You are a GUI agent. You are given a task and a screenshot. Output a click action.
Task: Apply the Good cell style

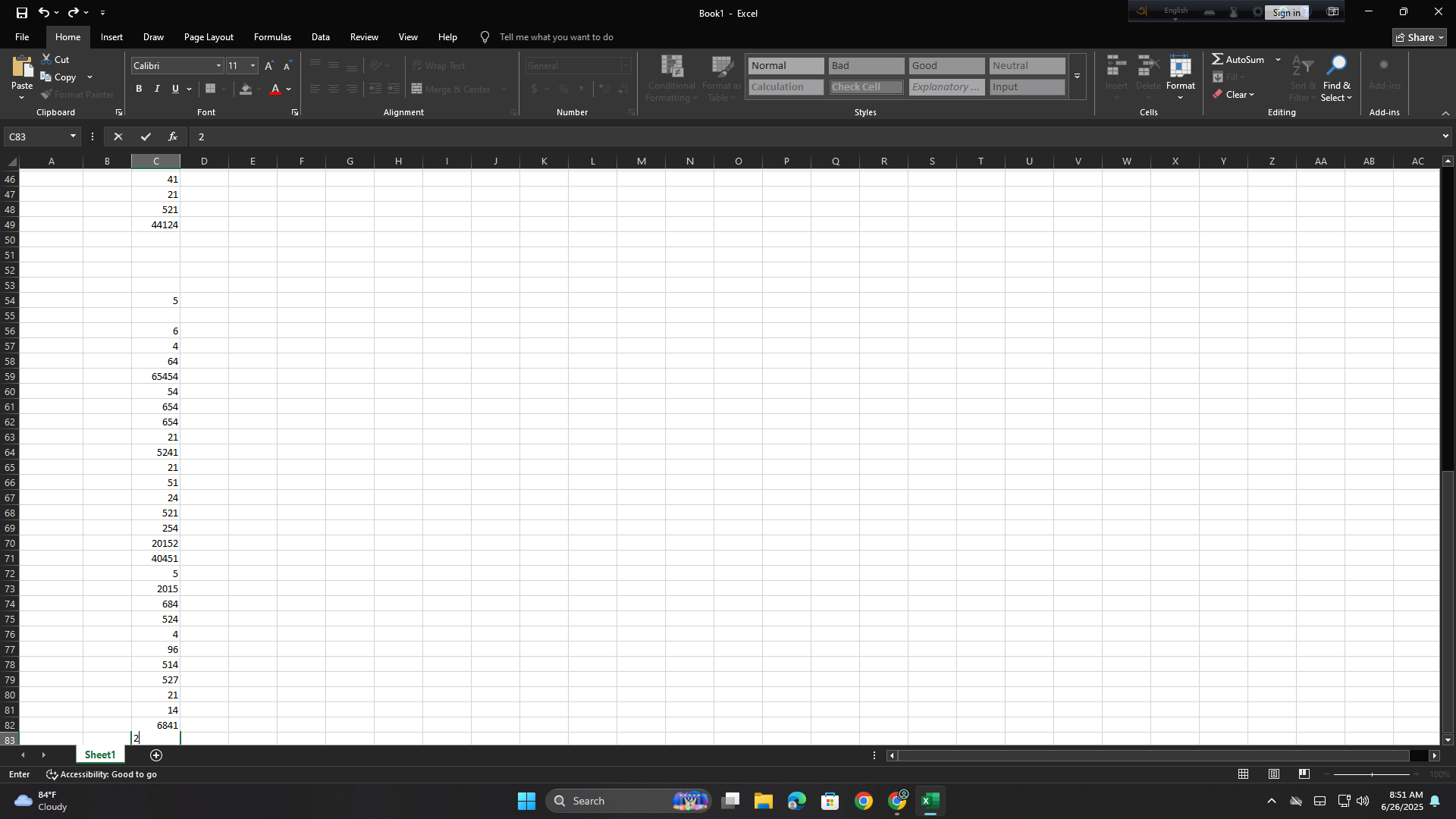[x=946, y=66]
